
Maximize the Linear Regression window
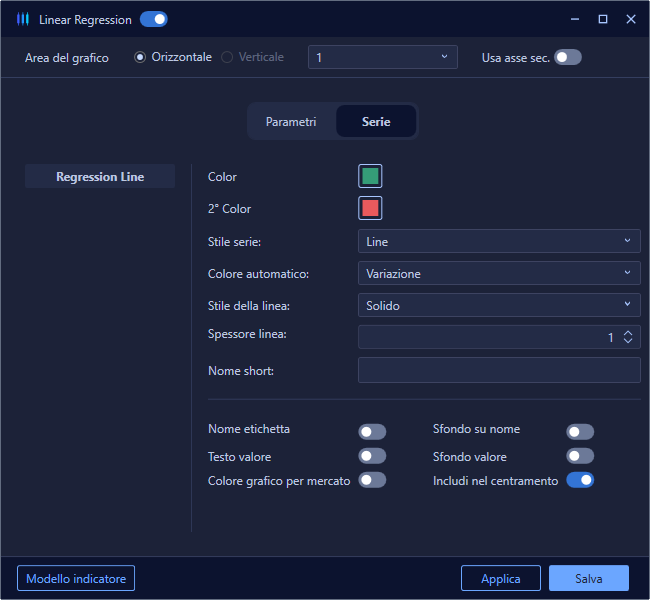tap(603, 19)
